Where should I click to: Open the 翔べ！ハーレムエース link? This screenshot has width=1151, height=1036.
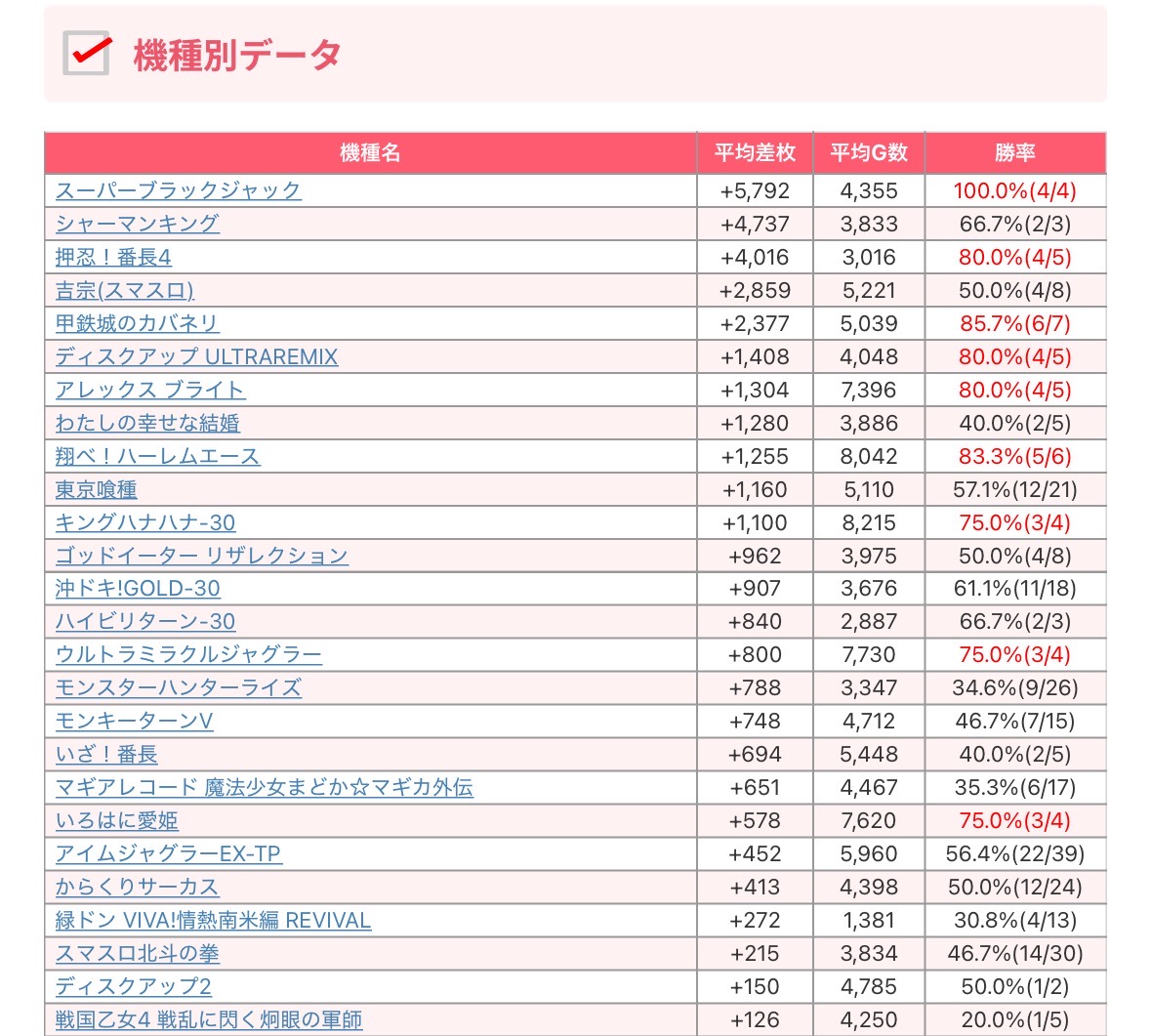(158, 457)
